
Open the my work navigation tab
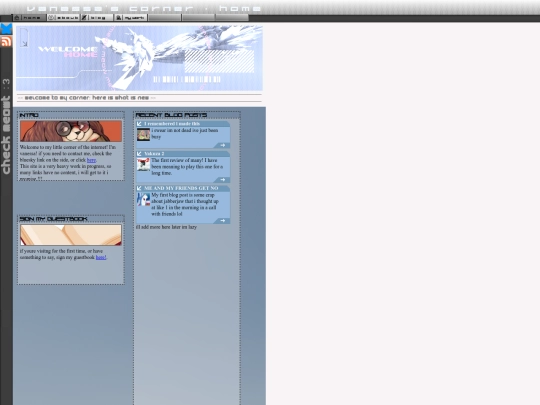(x=131, y=18)
